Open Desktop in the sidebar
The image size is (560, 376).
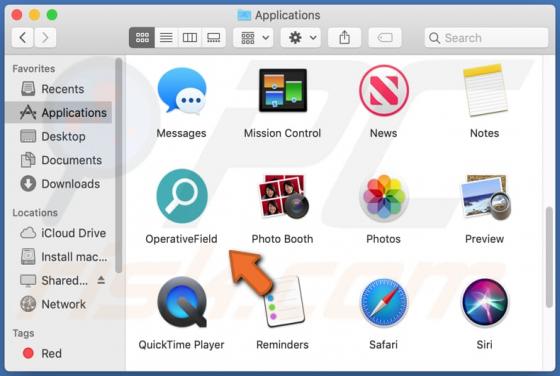[x=59, y=136]
